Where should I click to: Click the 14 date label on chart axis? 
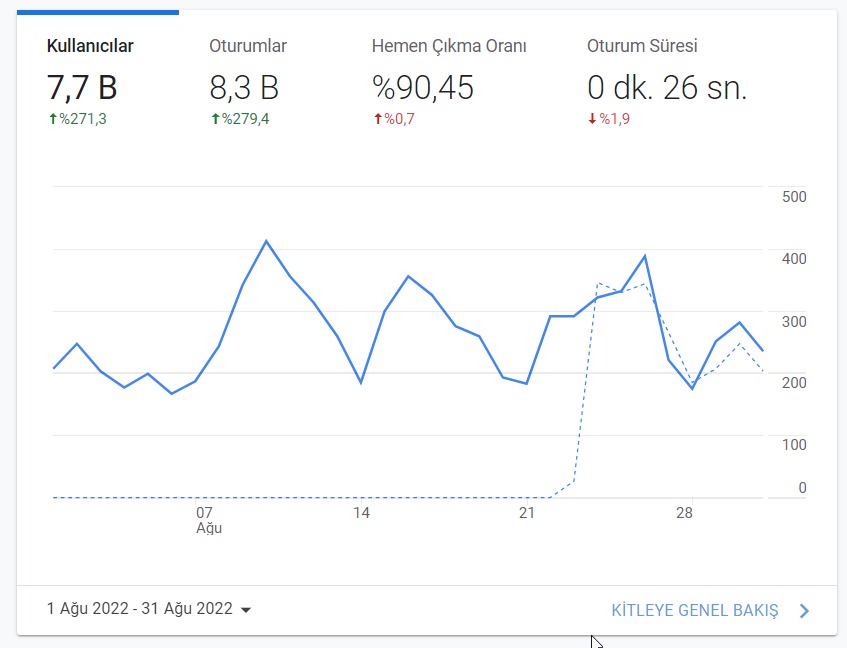(x=361, y=512)
